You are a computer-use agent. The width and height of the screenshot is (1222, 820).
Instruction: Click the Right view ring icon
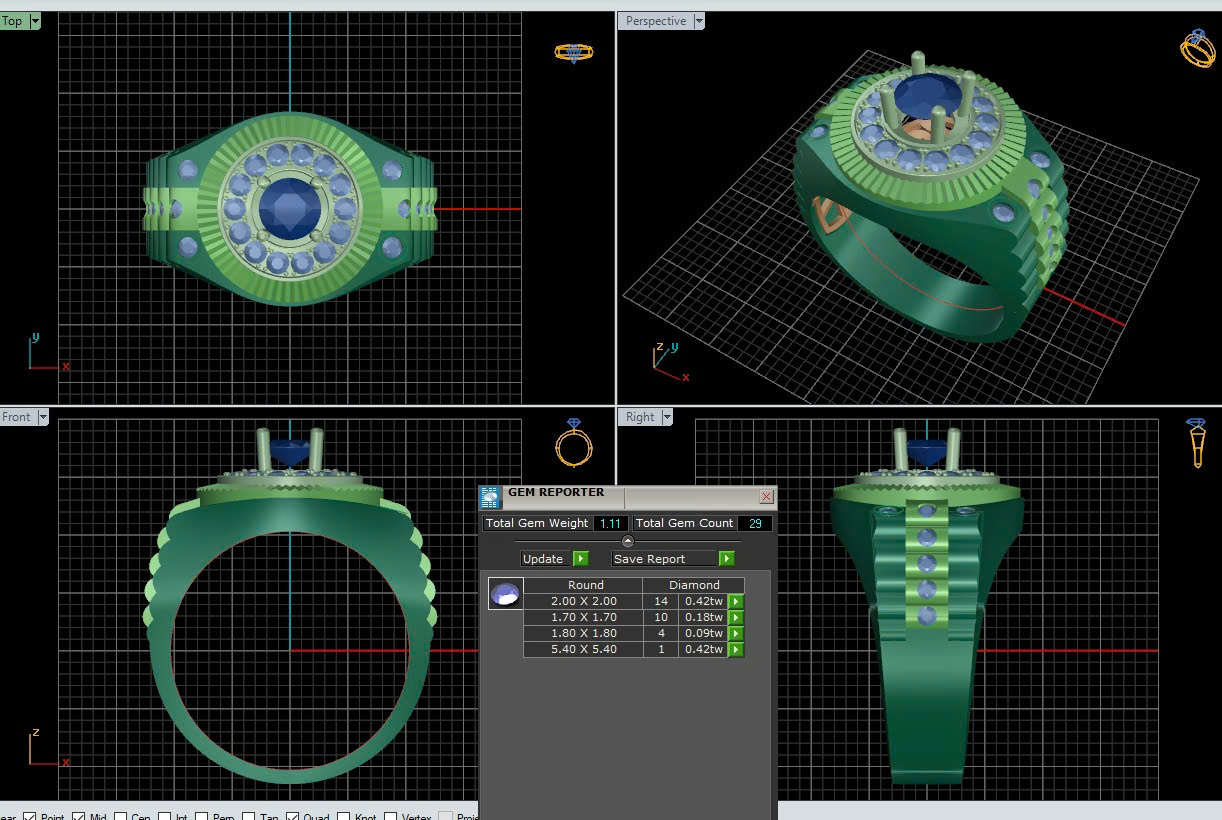pos(1196,443)
